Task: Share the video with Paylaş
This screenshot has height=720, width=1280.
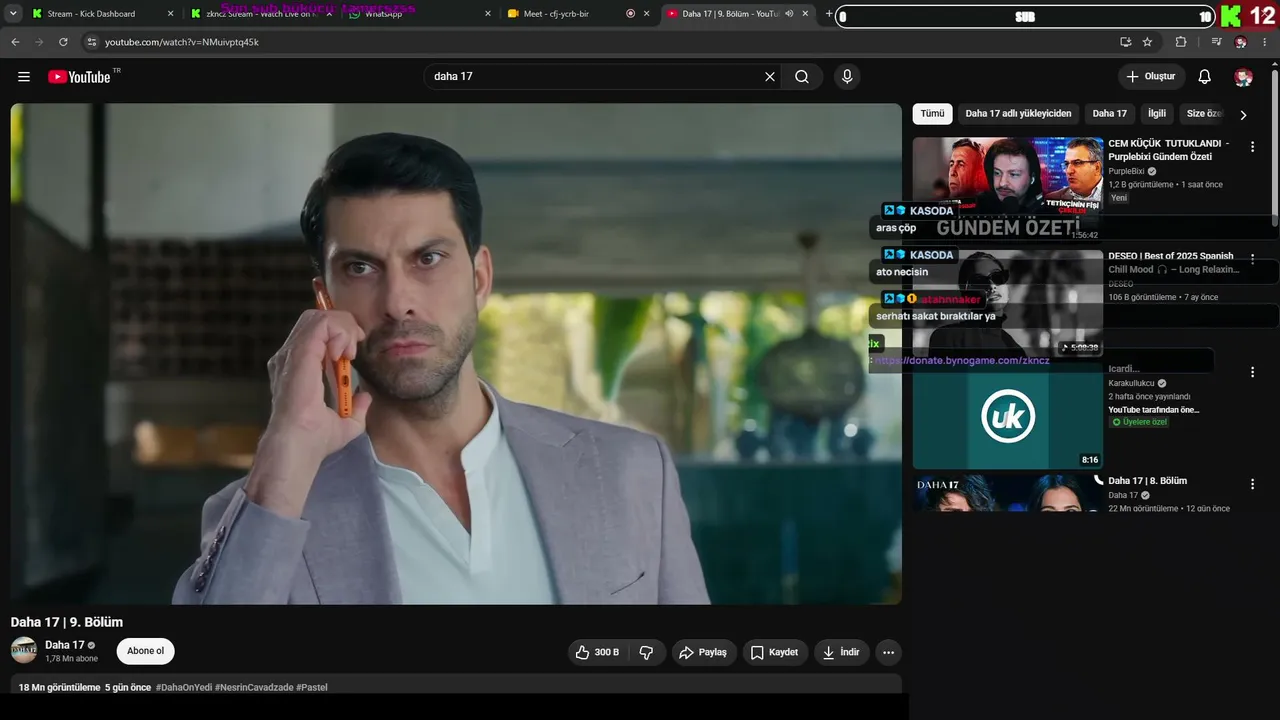Action: [703, 652]
